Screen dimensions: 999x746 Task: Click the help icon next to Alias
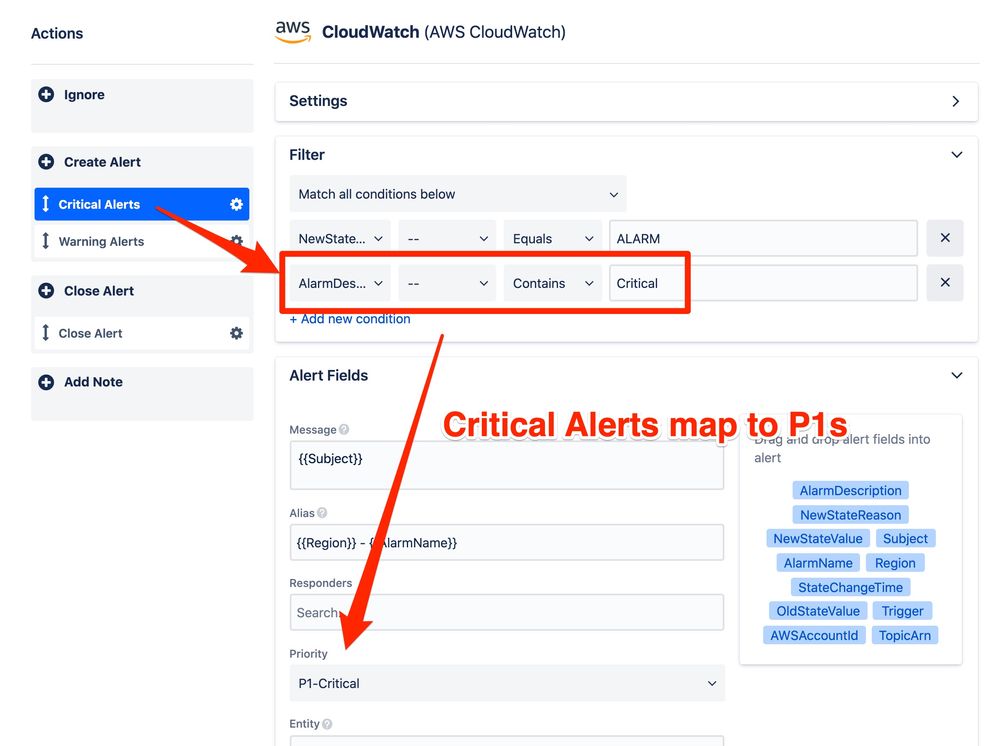[322, 513]
